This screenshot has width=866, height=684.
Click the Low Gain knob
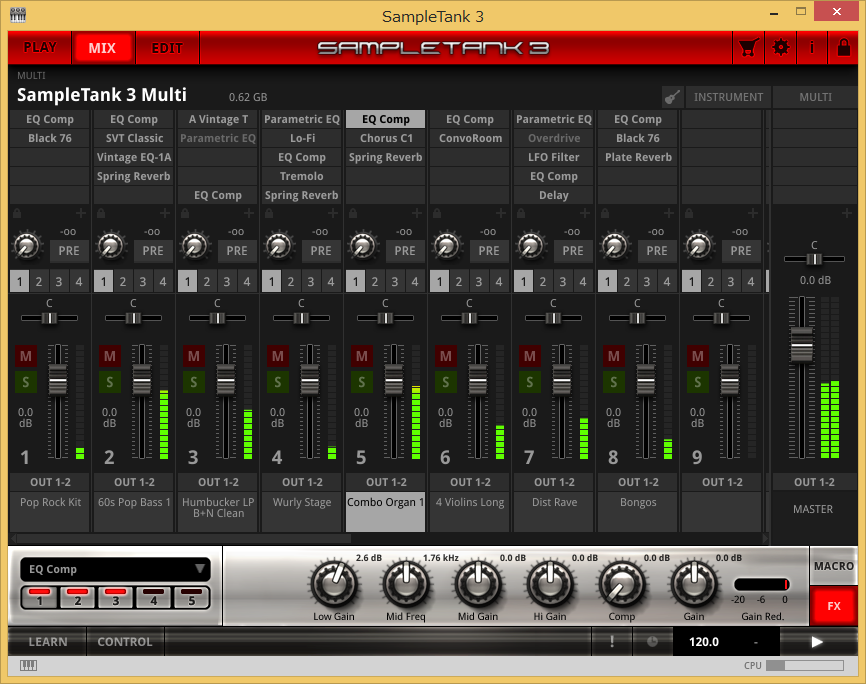point(334,585)
